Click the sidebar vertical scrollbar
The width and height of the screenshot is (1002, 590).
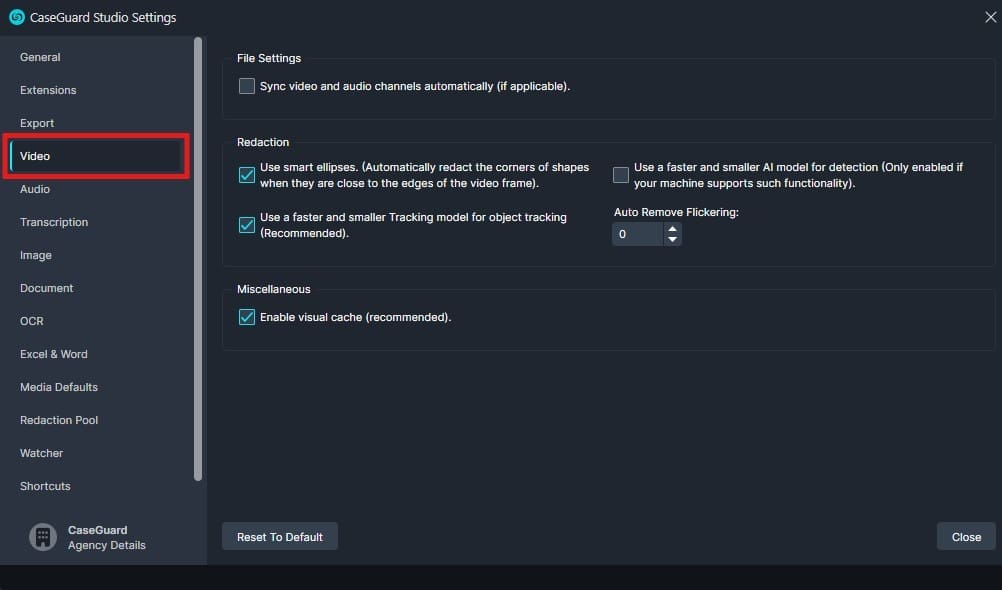click(198, 260)
